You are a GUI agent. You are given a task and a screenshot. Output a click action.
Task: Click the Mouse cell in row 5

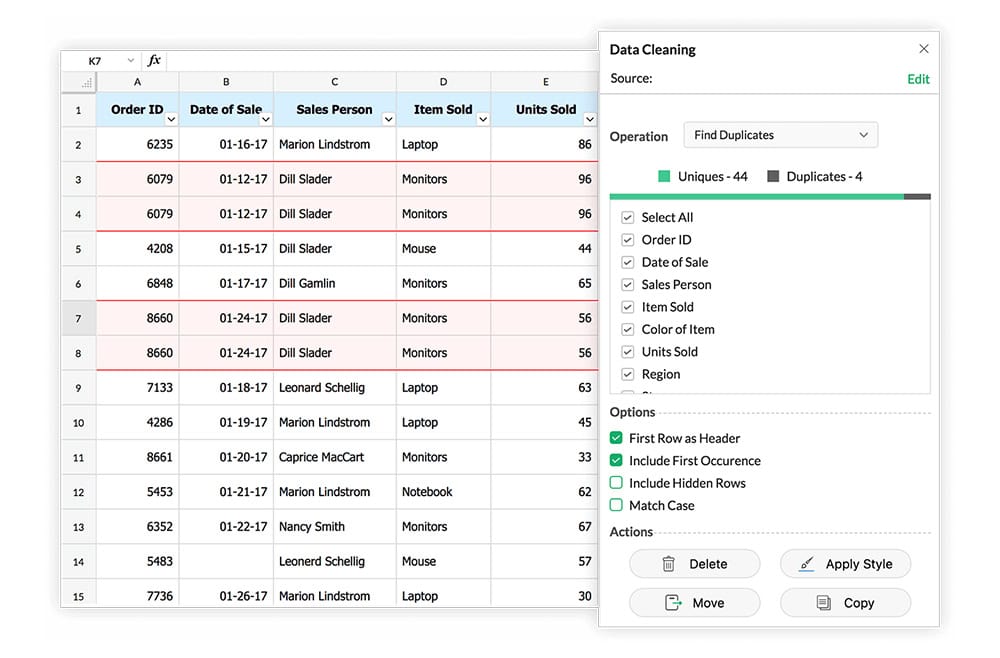pos(443,249)
